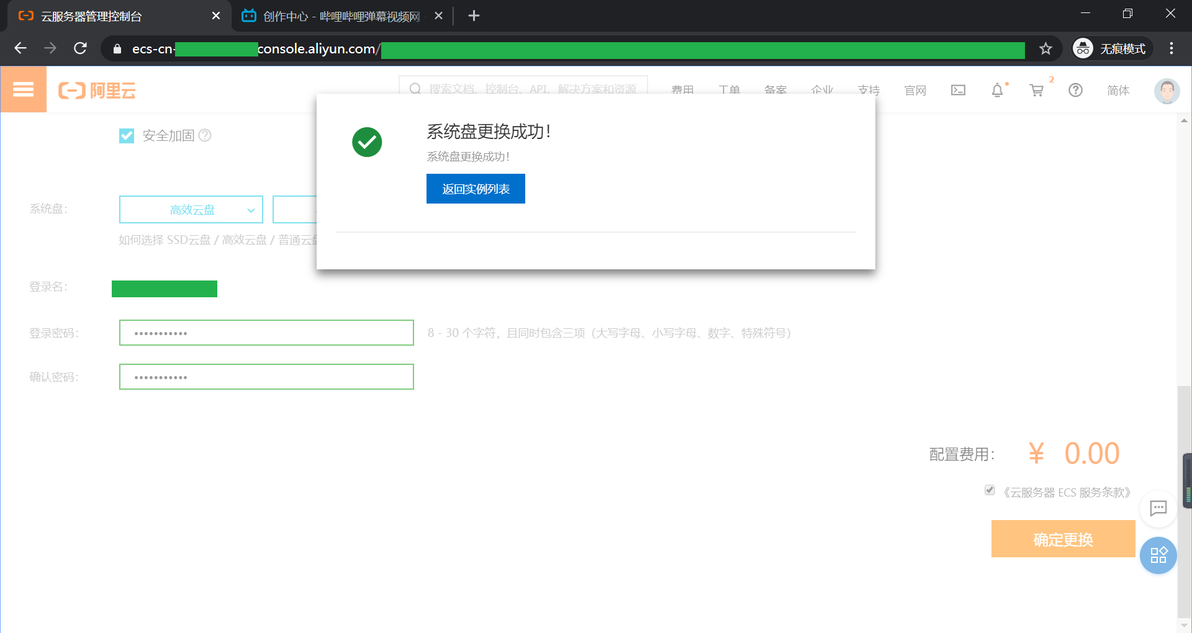Click the 确定更换 button

[1063, 539]
